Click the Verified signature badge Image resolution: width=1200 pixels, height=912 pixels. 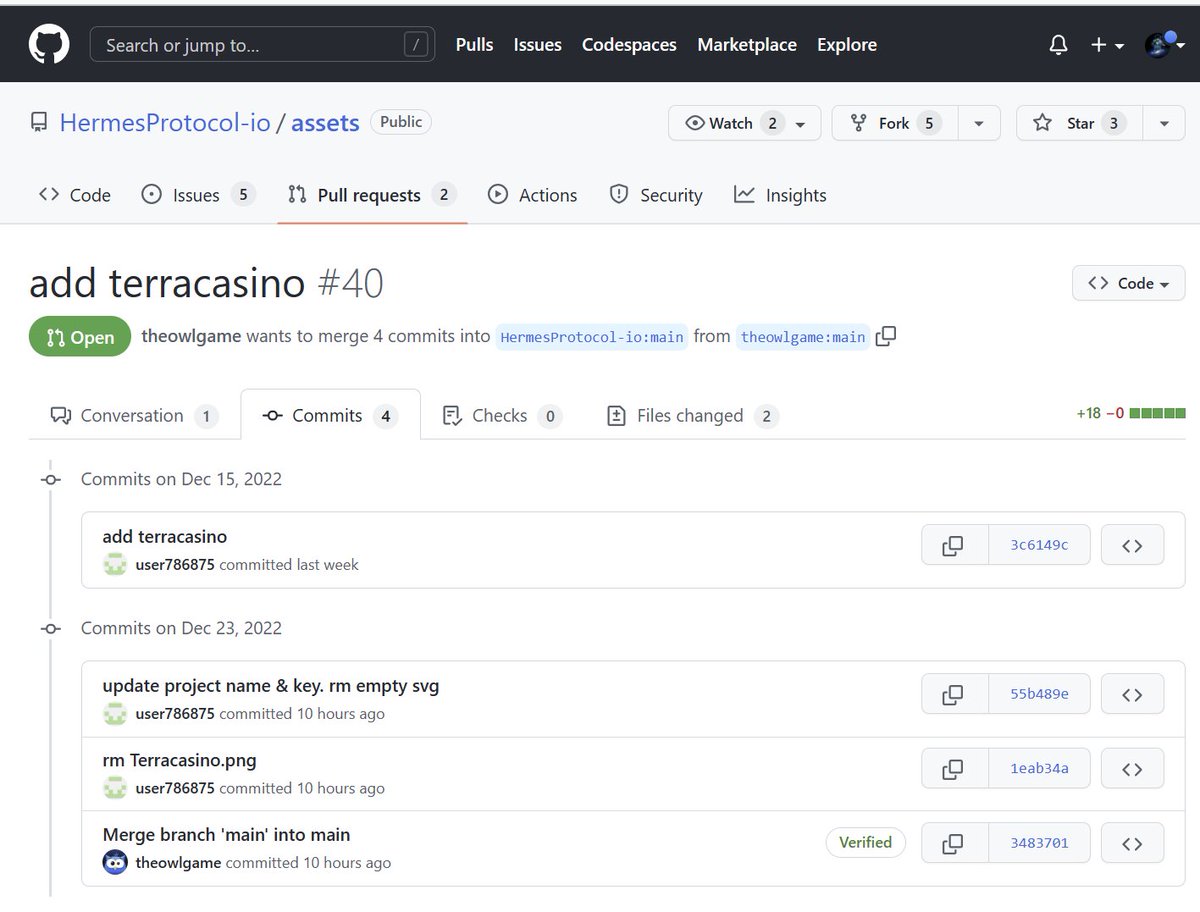(x=865, y=842)
